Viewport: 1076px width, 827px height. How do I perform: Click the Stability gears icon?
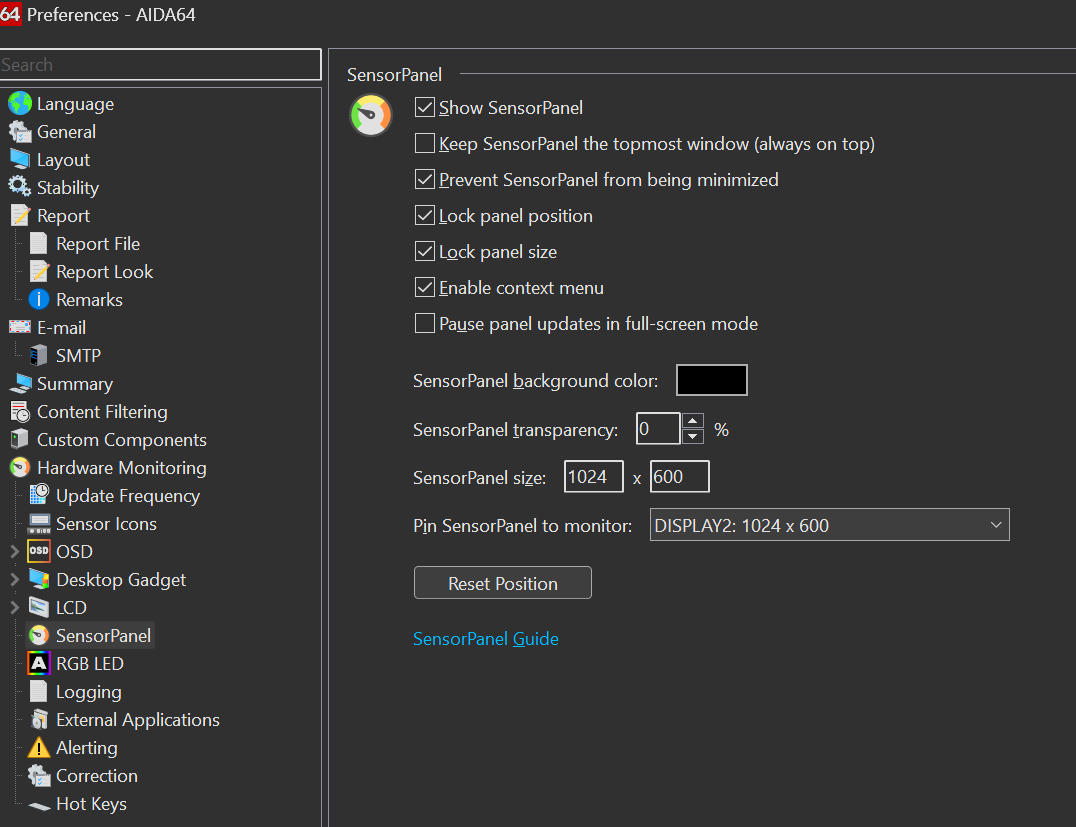pos(19,188)
